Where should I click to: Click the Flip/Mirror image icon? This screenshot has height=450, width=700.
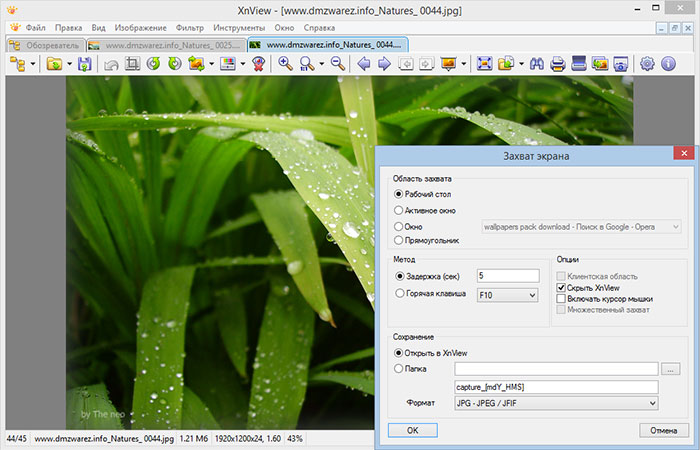[x=196, y=64]
